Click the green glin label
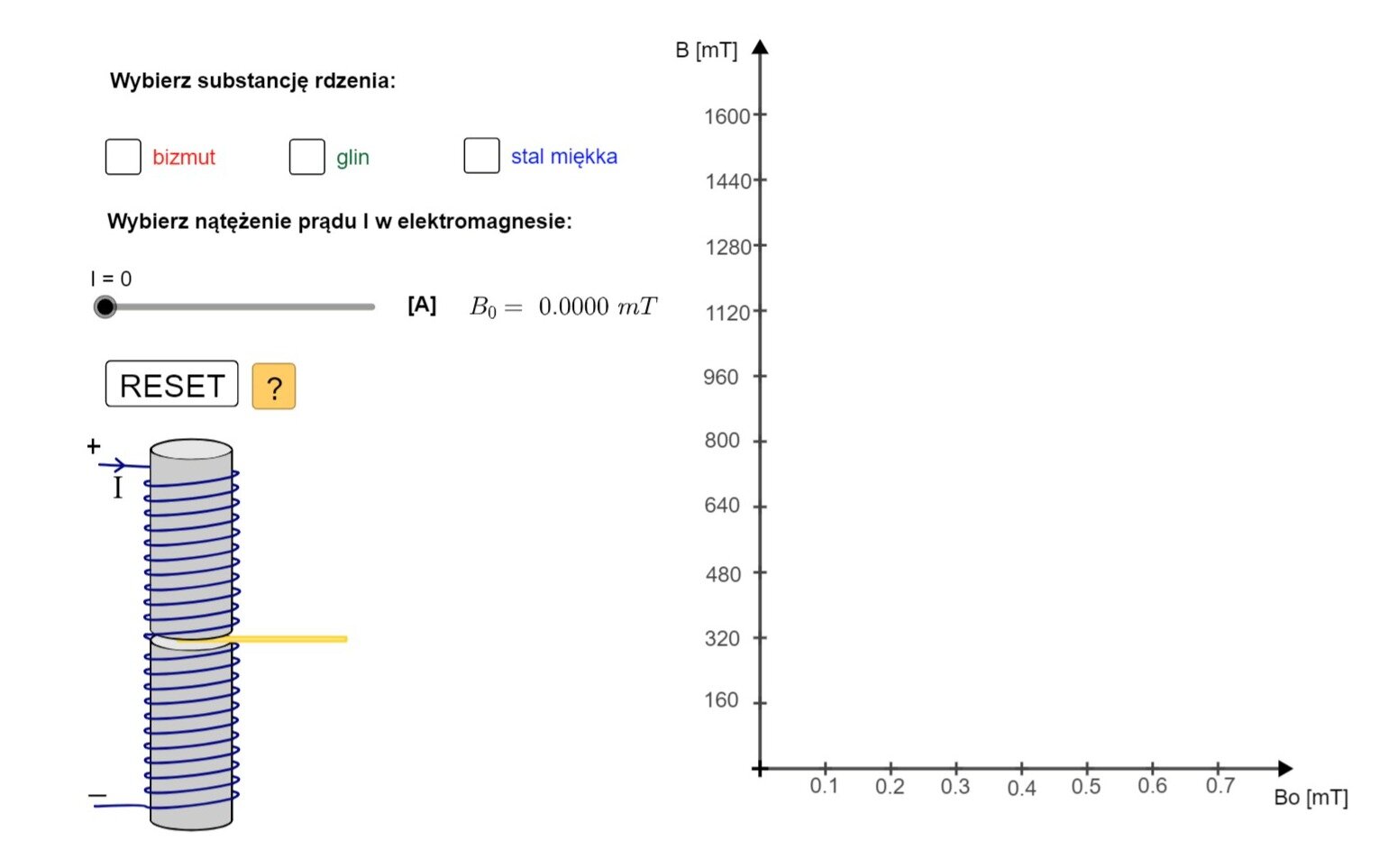 [352, 157]
